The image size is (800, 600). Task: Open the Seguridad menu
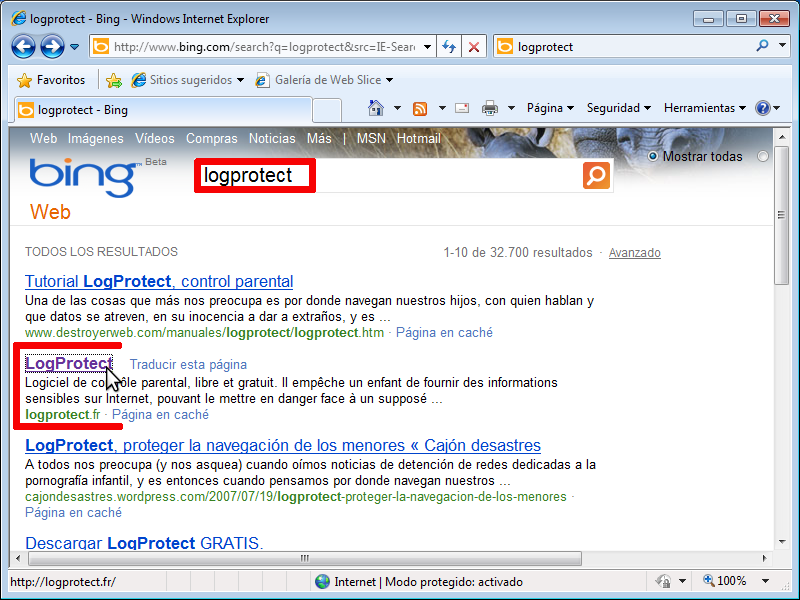[x=618, y=108]
